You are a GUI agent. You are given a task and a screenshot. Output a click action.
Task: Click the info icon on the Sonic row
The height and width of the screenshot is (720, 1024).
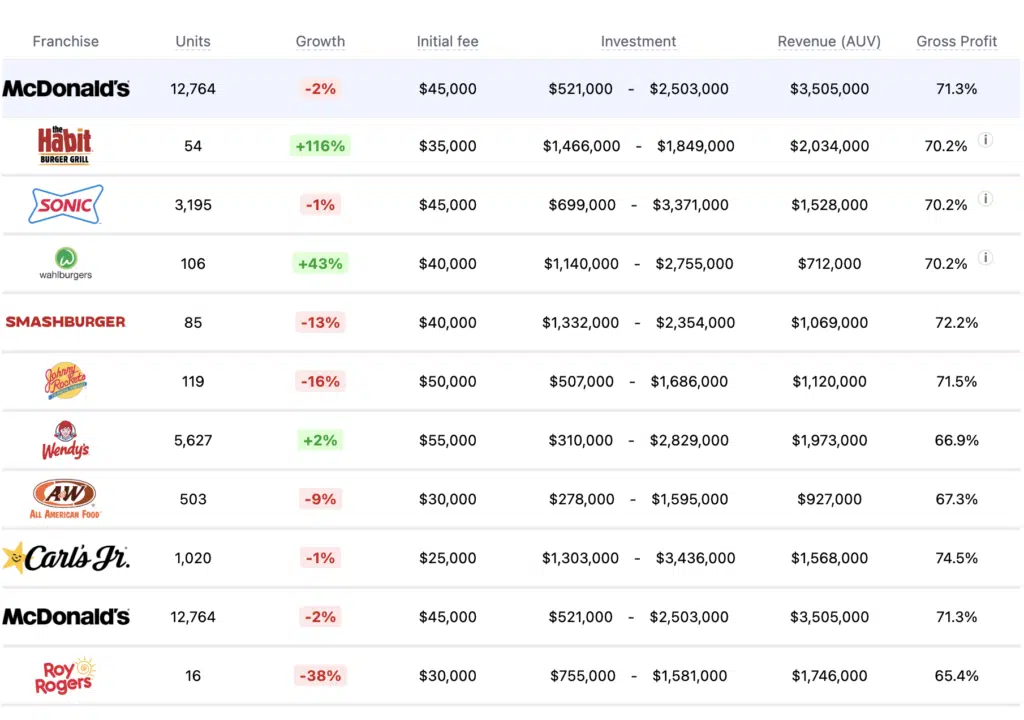[x=985, y=199]
